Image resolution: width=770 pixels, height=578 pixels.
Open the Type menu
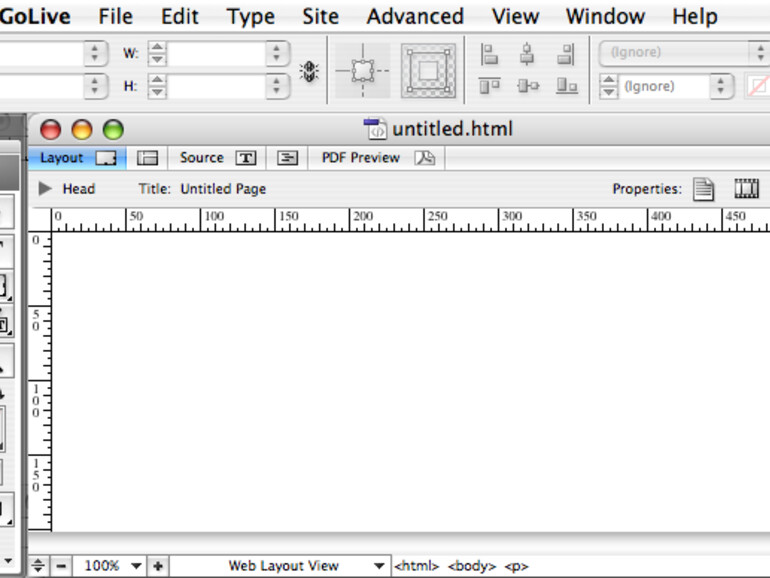pos(250,17)
